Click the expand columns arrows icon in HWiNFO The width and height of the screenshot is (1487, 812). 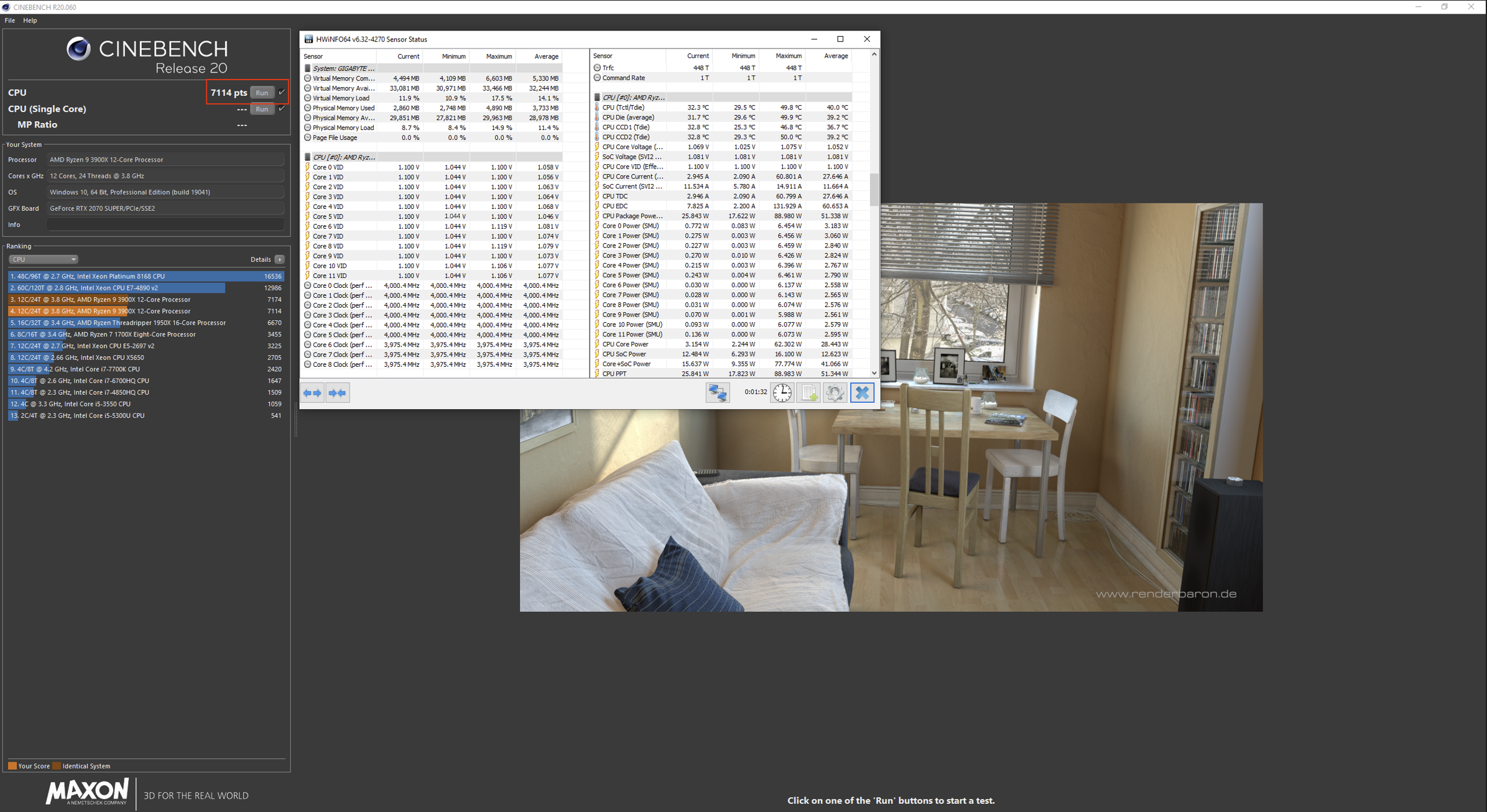click(312, 393)
